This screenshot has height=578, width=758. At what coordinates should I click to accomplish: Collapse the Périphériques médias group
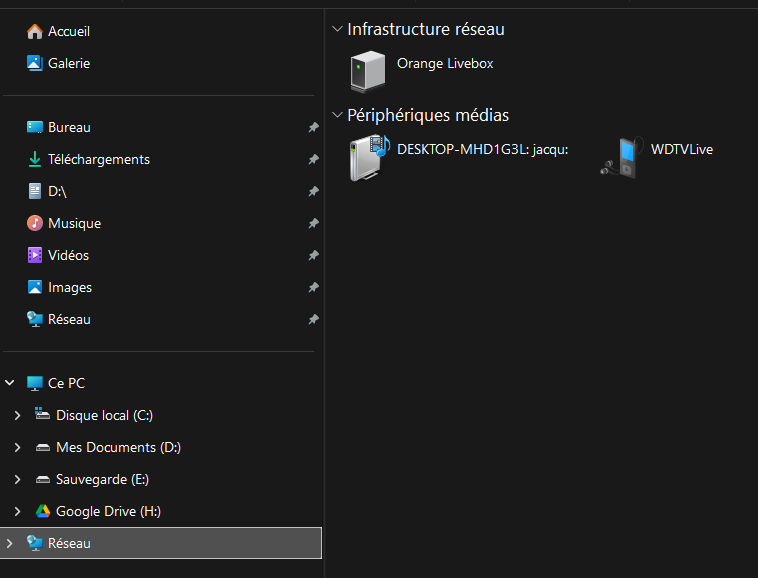(337, 115)
